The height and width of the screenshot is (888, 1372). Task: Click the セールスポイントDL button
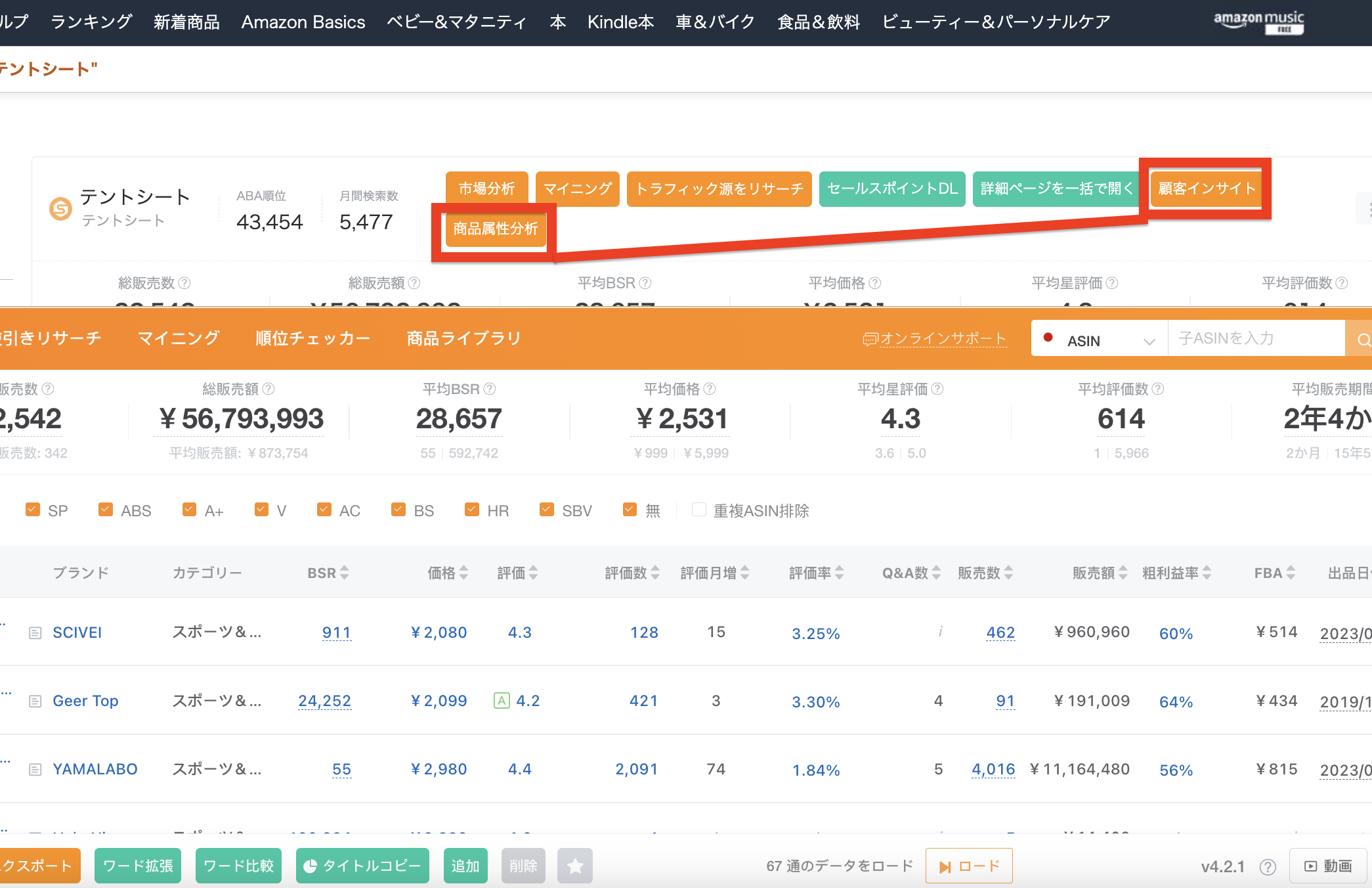coord(892,189)
